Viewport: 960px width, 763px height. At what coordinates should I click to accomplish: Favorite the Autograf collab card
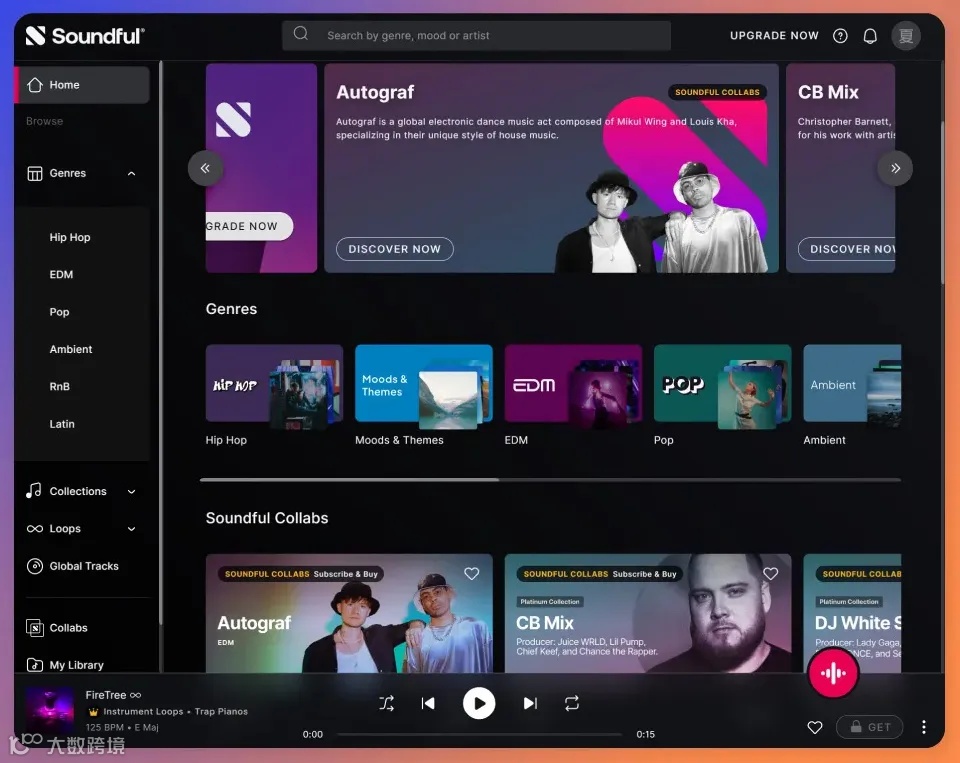(x=471, y=574)
